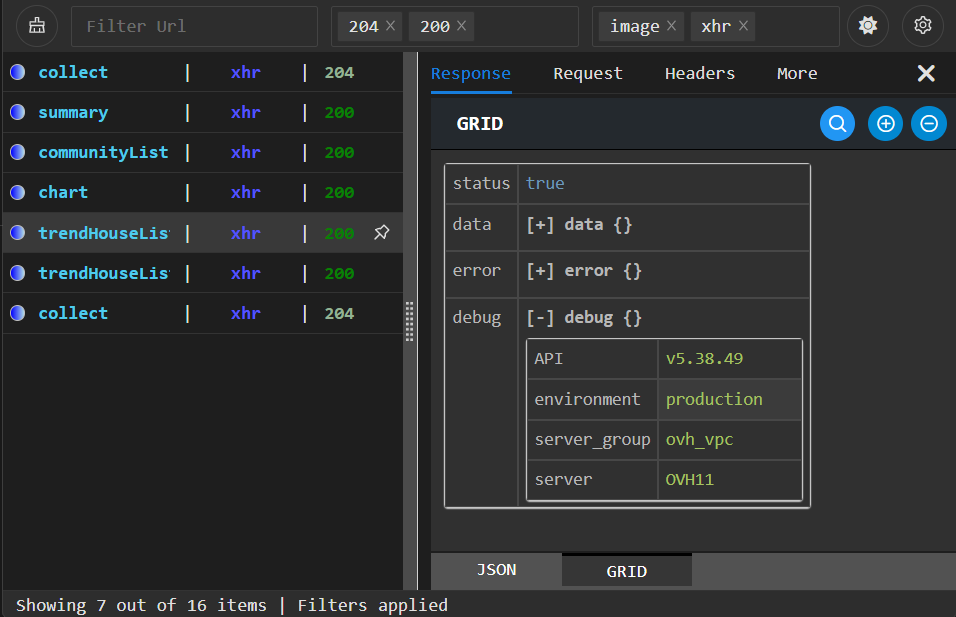Click the server_group value ovh_vpc
This screenshot has height=617, width=956.
point(699,440)
